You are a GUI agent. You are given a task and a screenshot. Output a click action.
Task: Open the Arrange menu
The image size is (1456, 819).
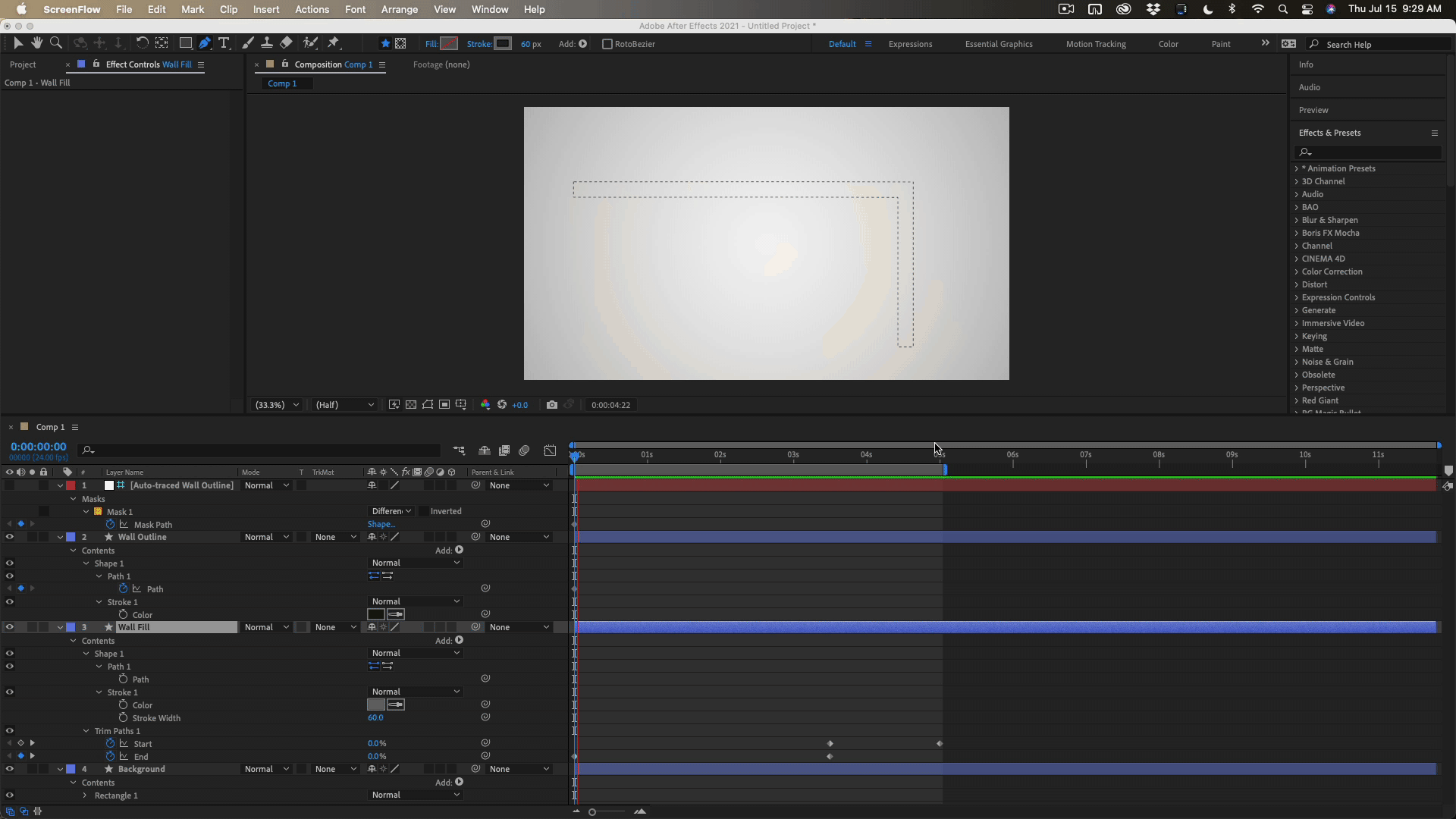(x=400, y=9)
